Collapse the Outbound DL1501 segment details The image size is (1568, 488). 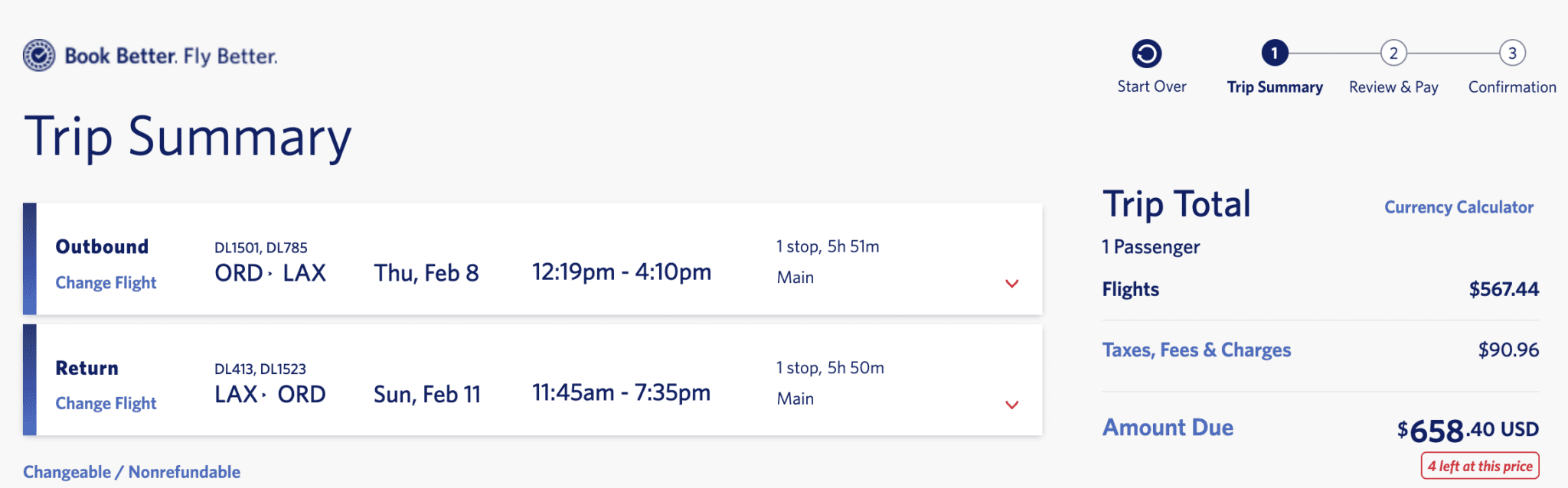coord(1012,284)
